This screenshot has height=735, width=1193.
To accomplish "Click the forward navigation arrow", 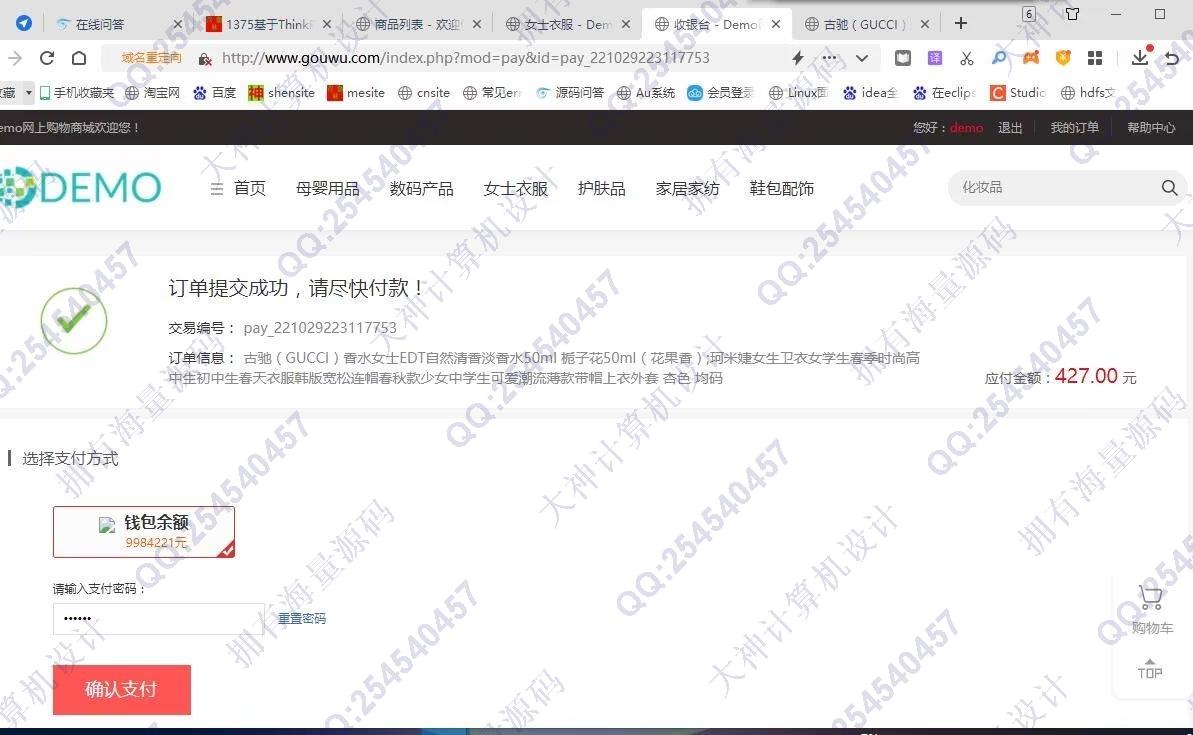I will [14, 58].
